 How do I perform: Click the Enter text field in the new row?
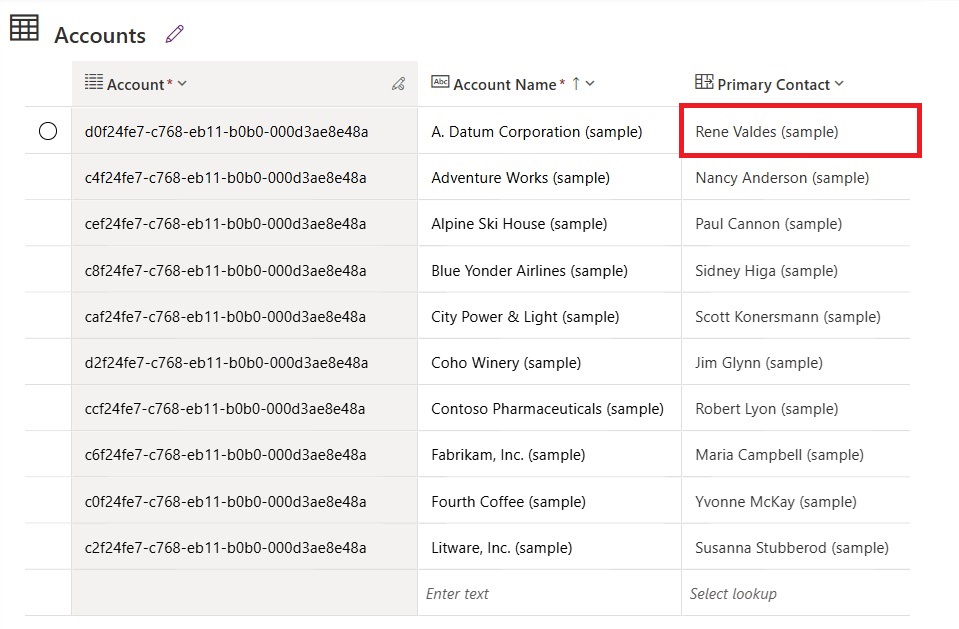point(549,593)
